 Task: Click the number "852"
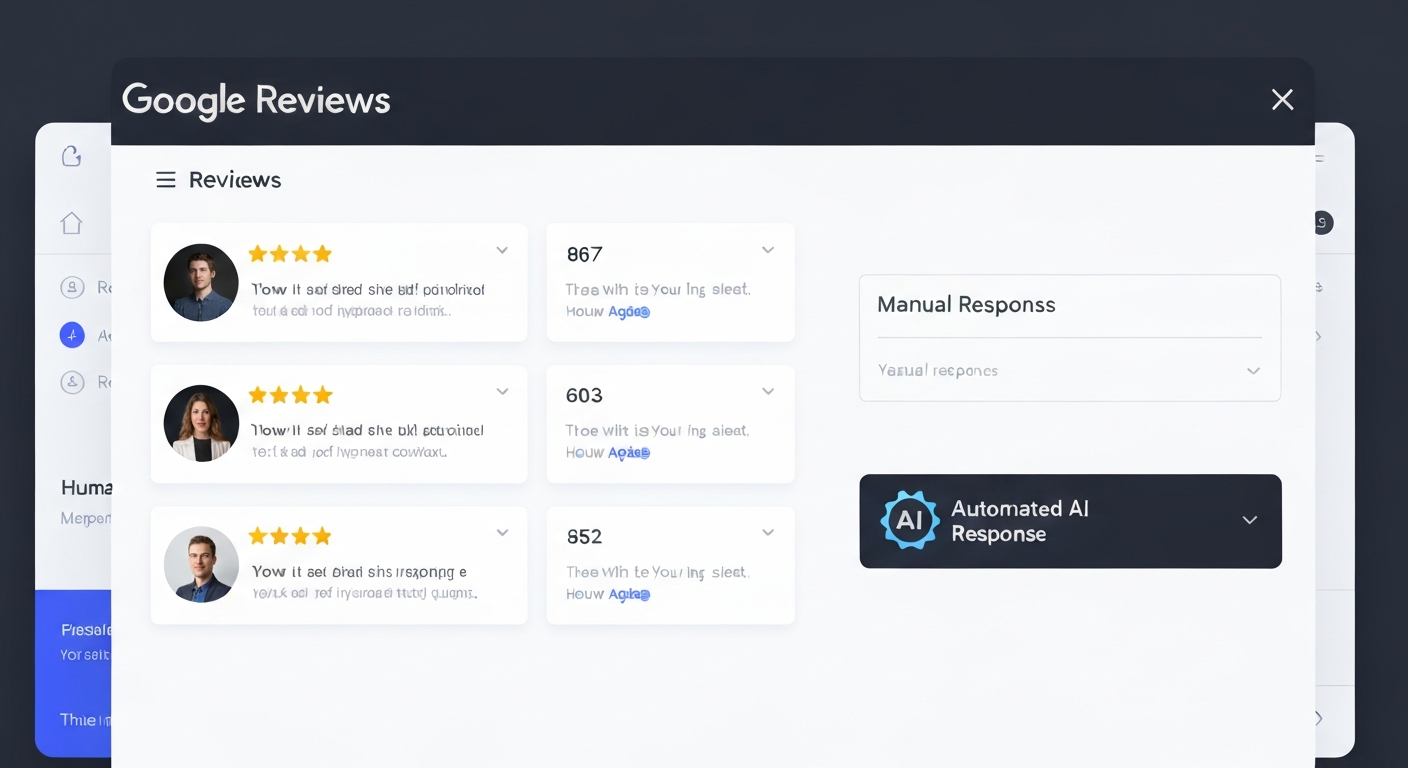(x=584, y=537)
